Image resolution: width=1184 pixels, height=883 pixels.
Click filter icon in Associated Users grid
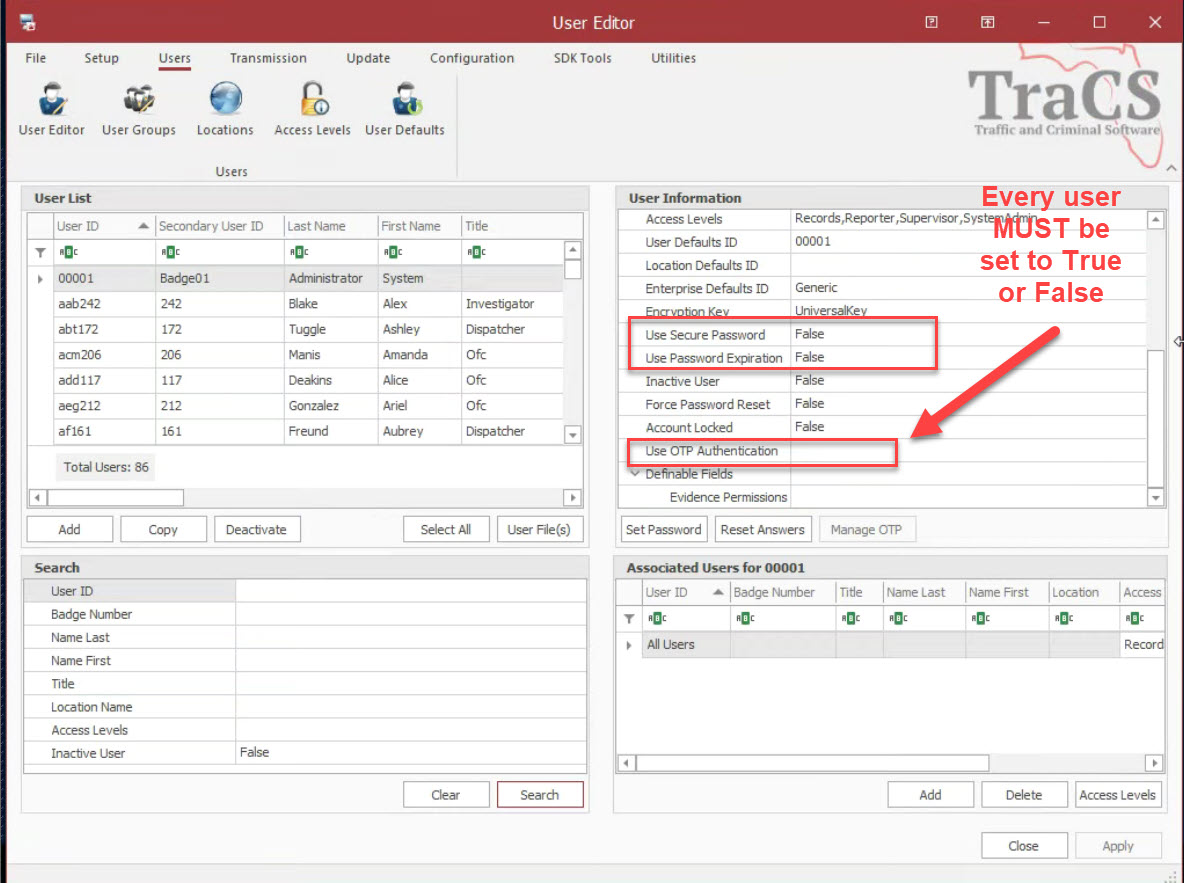(629, 618)
